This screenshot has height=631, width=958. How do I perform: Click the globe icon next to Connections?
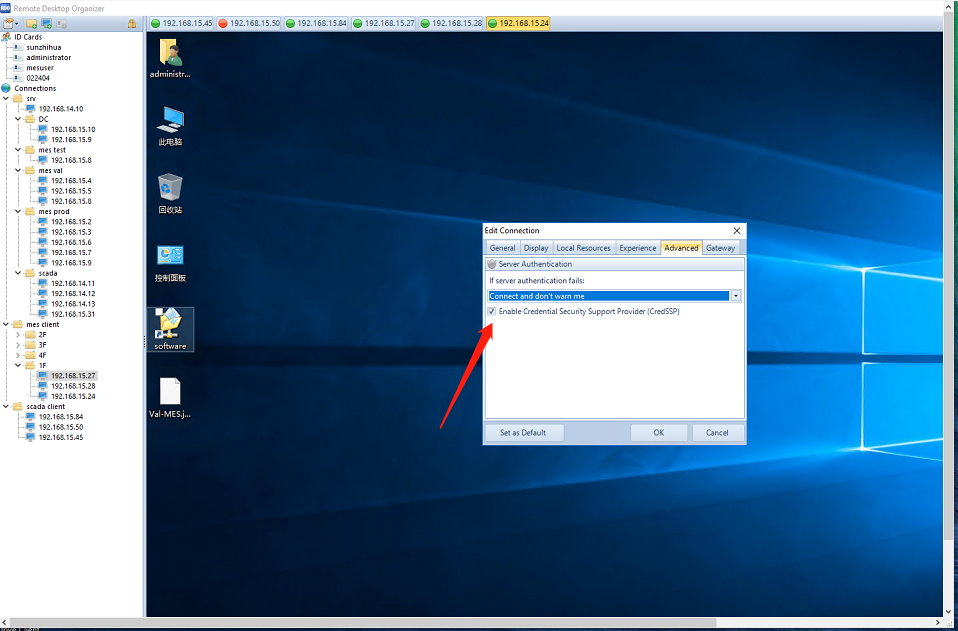6,88
